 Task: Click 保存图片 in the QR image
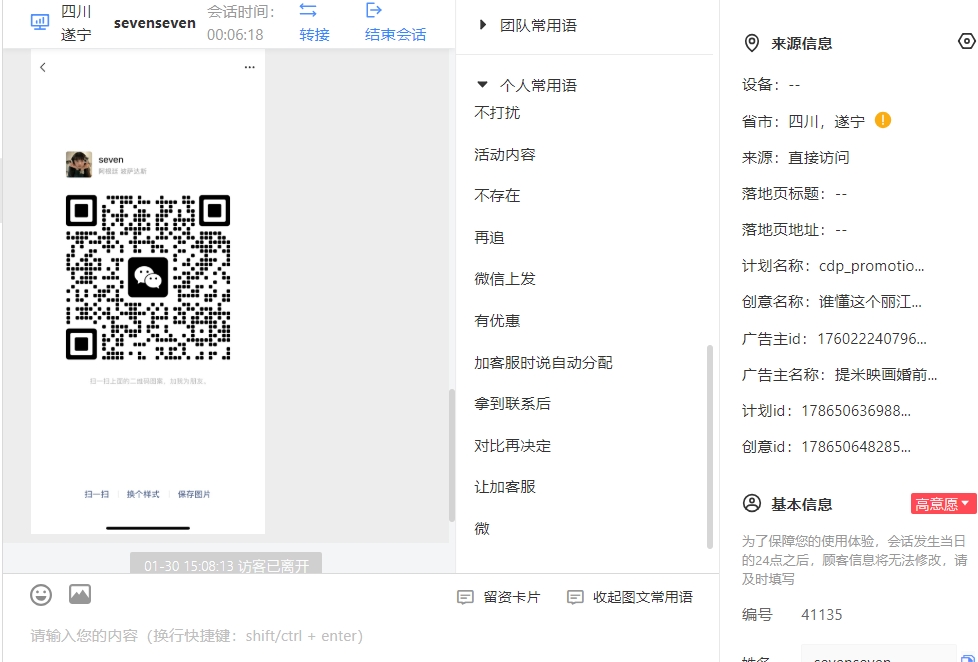click(x=194, y=494)
